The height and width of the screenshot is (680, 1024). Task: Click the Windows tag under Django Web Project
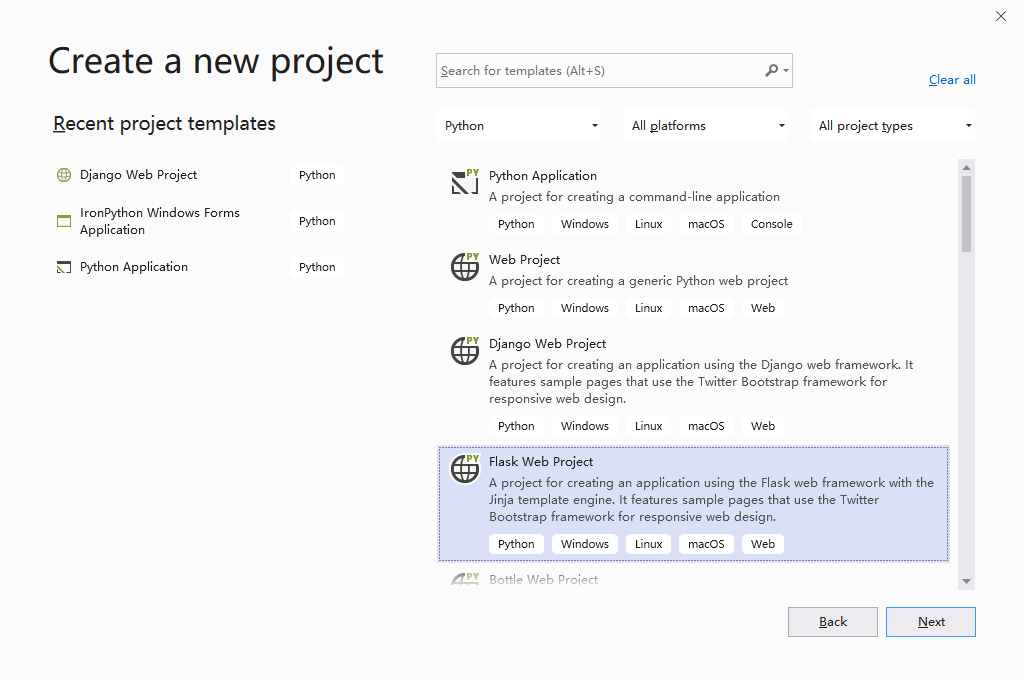pos(584,426)
